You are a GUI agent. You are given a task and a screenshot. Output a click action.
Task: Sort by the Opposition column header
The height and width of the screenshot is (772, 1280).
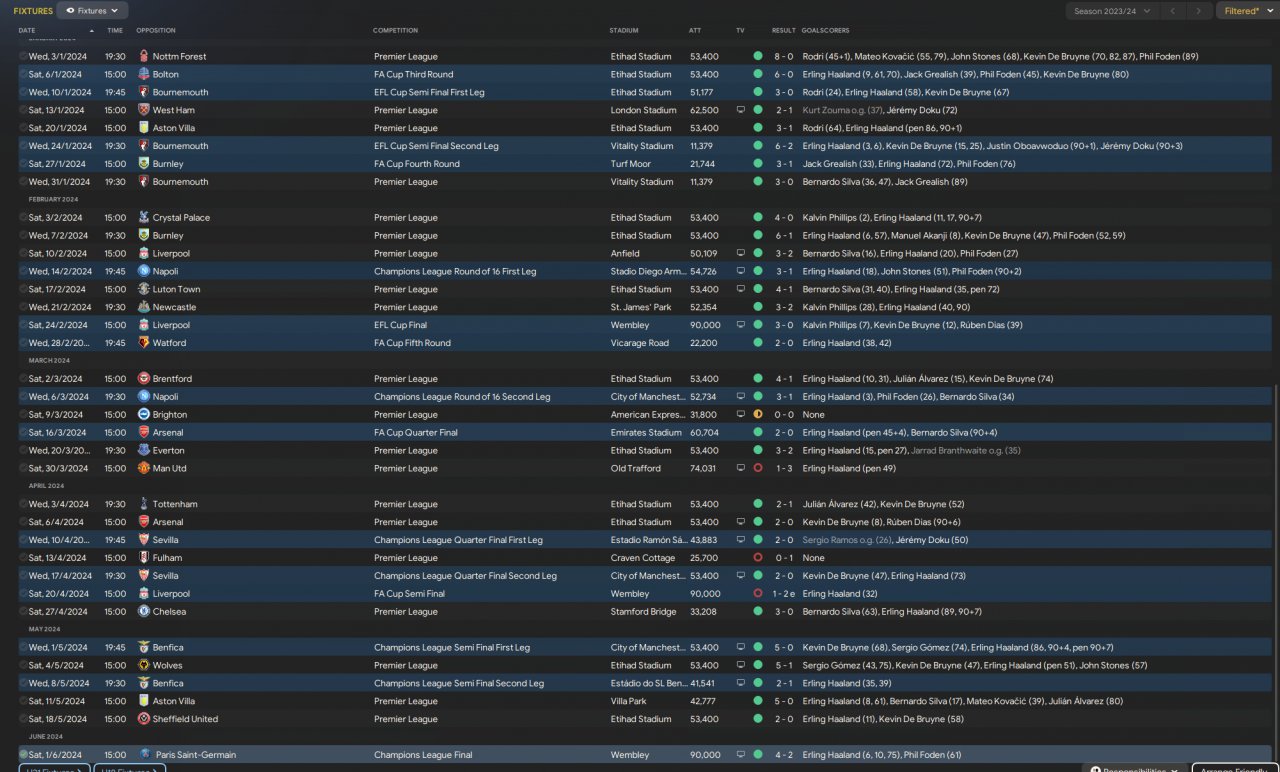tap(155, 31)
